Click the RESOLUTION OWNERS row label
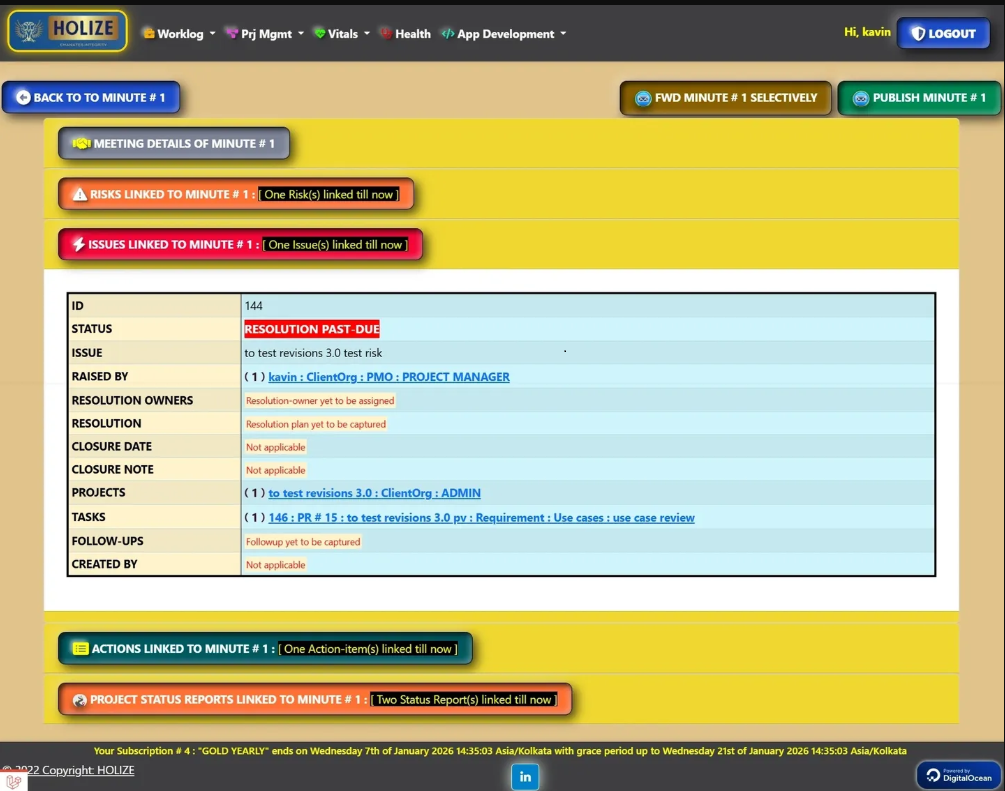The width and height of the screenshot is (1005, 791). 132,400
